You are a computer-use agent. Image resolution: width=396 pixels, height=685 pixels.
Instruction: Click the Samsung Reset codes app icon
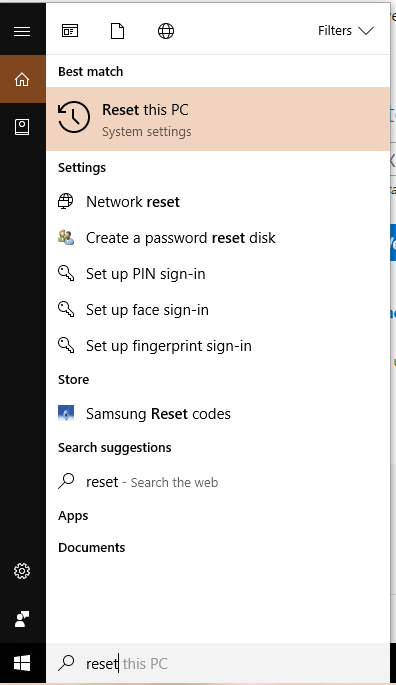(66, 413)
